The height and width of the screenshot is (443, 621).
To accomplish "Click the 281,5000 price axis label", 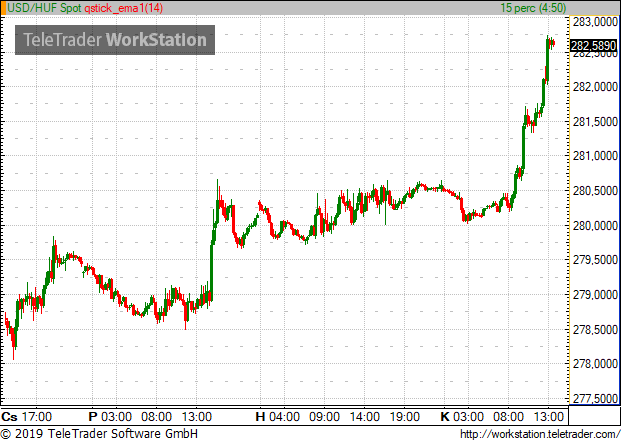I will tap(595, 122).
